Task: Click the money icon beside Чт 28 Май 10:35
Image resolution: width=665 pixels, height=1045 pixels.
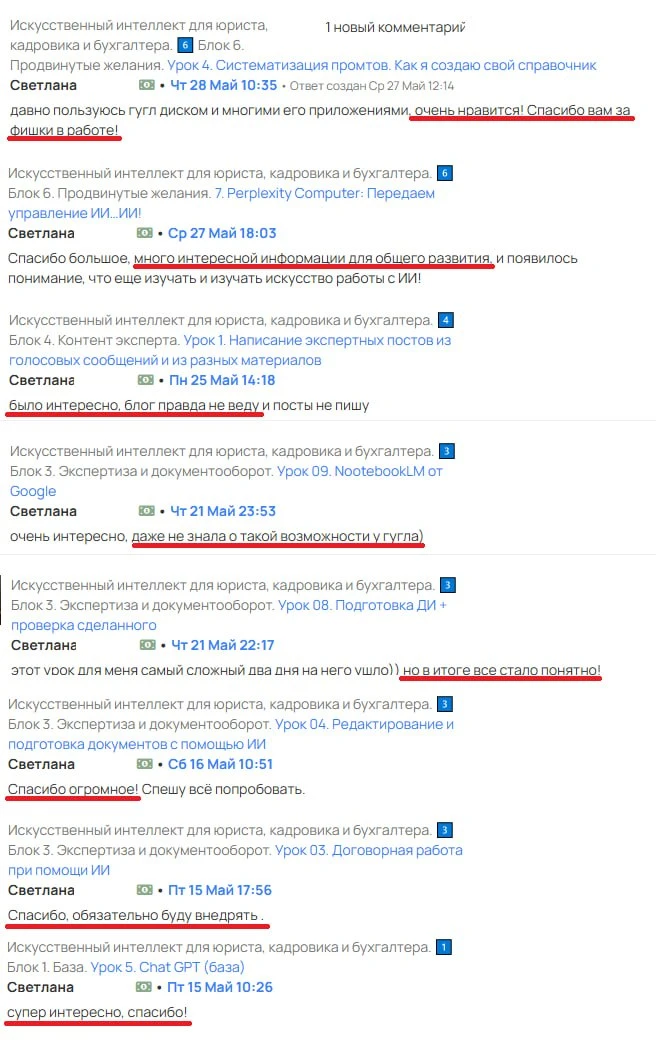Action: point(147,85)
